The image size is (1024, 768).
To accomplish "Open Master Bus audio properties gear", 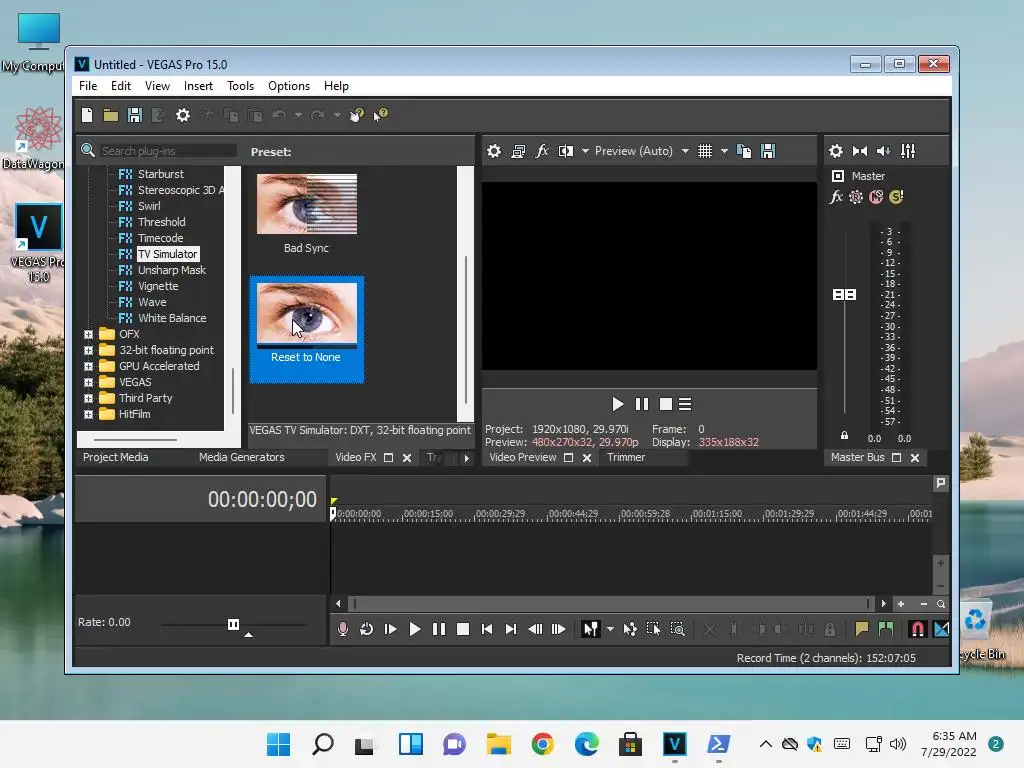I will [836, 152].
